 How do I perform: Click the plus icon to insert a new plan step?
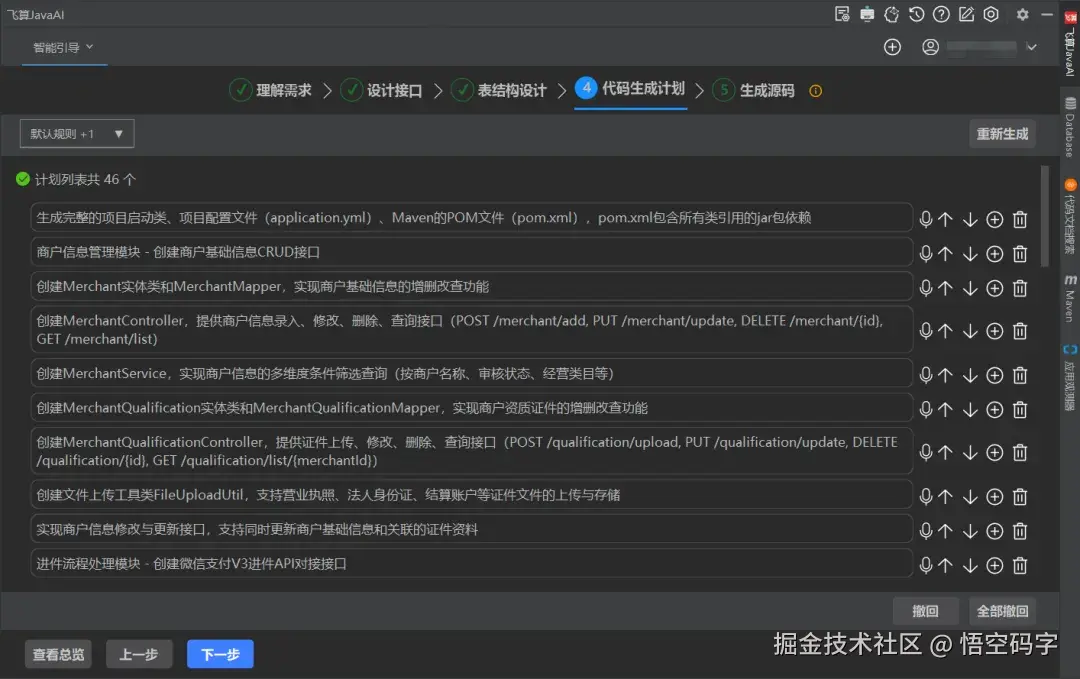(995, 217)
